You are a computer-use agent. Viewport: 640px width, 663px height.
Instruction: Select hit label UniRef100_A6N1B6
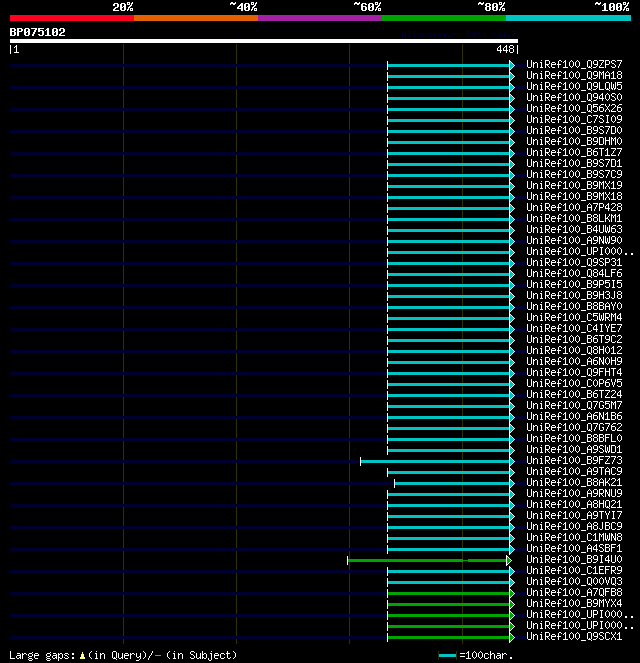[x=574, y=416]
